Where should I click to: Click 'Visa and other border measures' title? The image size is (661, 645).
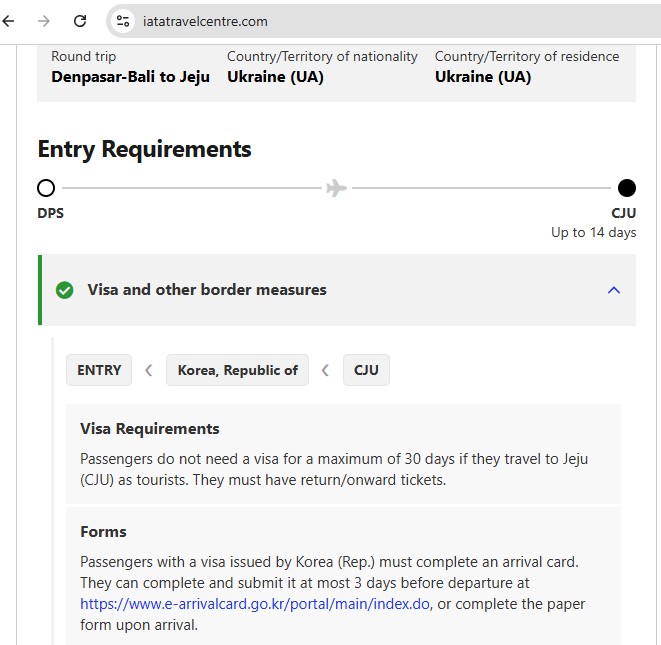[207, 290]
